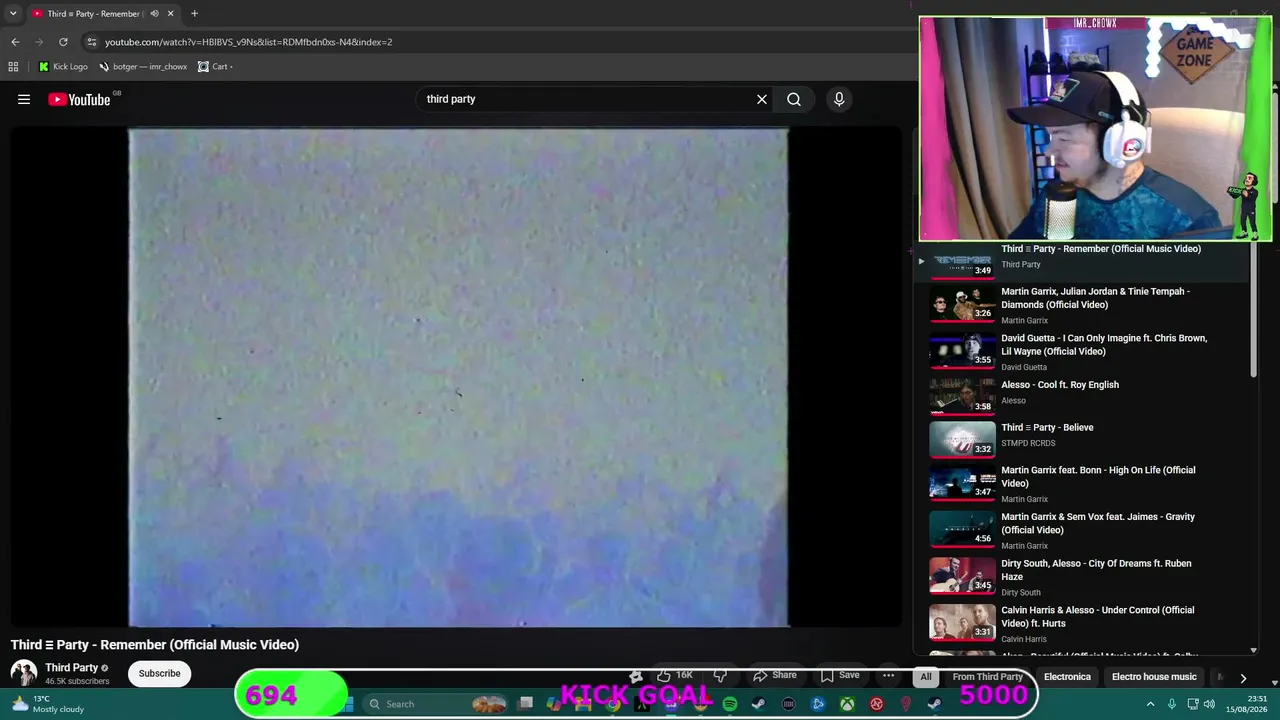Submit search with the magnifier button

[794, 99]
